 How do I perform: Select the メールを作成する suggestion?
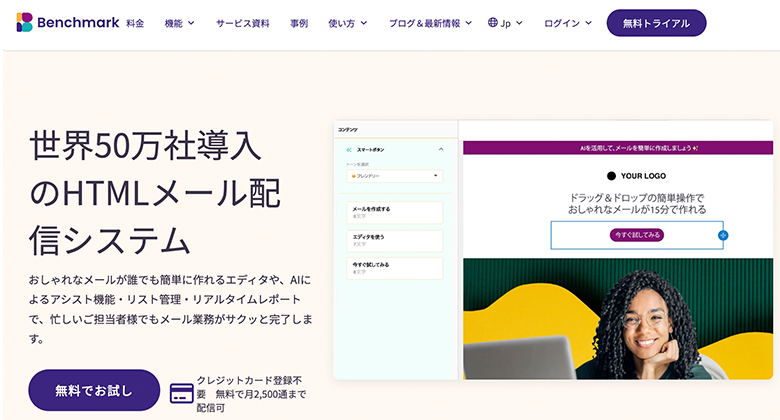coord(394,212)
